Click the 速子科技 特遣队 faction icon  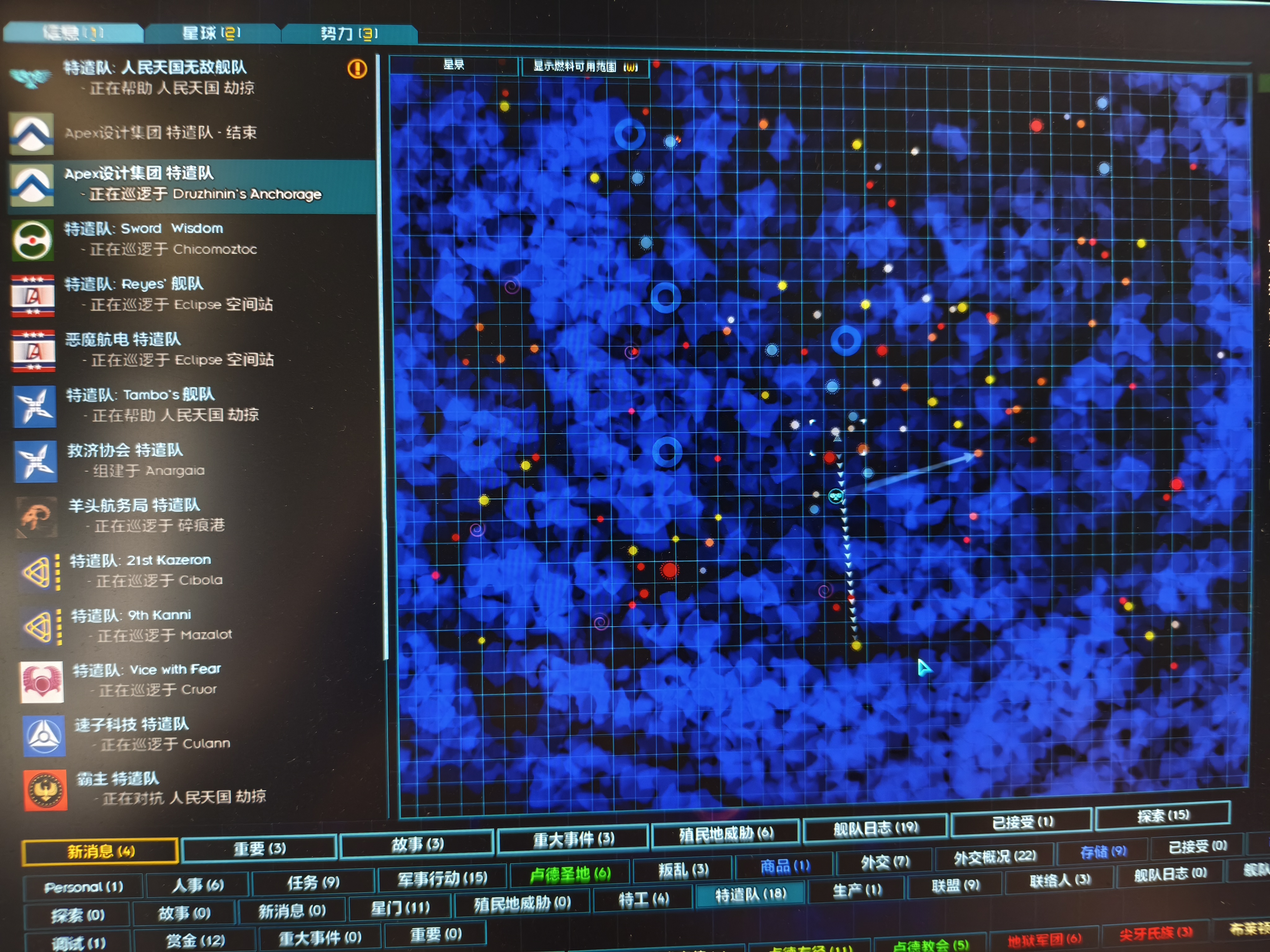(44, 736)
